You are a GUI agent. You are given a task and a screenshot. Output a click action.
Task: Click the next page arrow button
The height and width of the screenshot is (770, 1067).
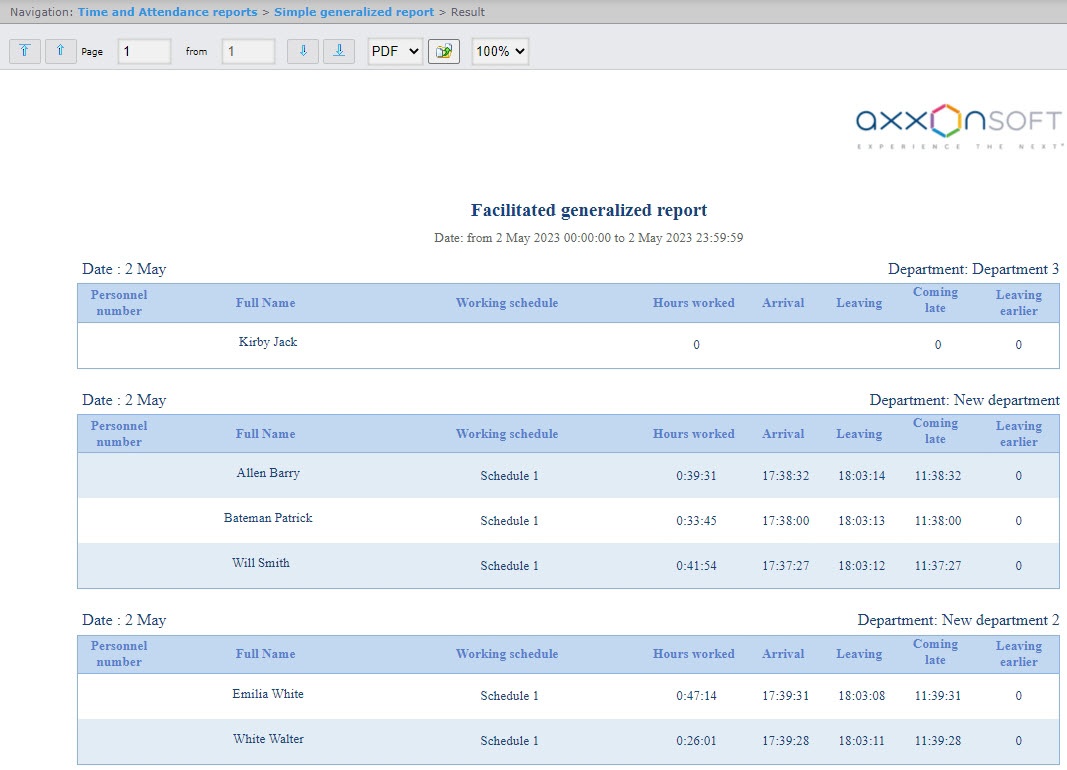click(x=303, y=51)
